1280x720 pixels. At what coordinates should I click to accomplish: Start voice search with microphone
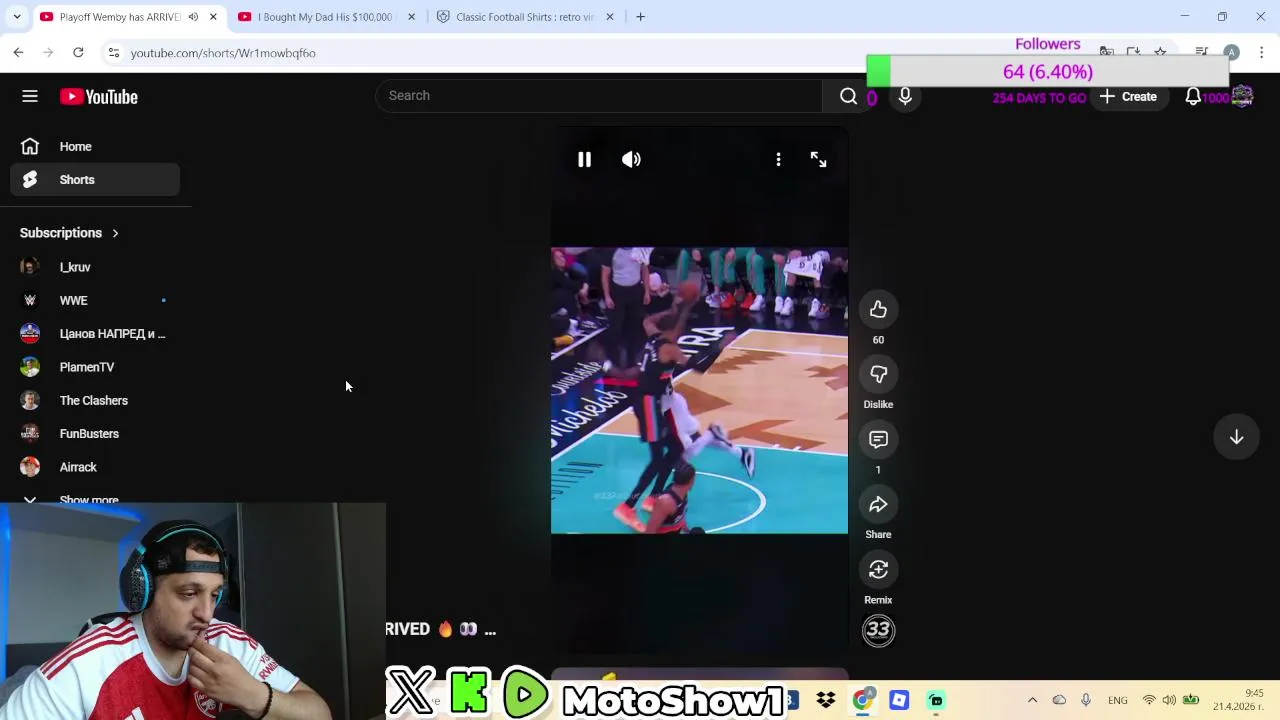[905, 96]
